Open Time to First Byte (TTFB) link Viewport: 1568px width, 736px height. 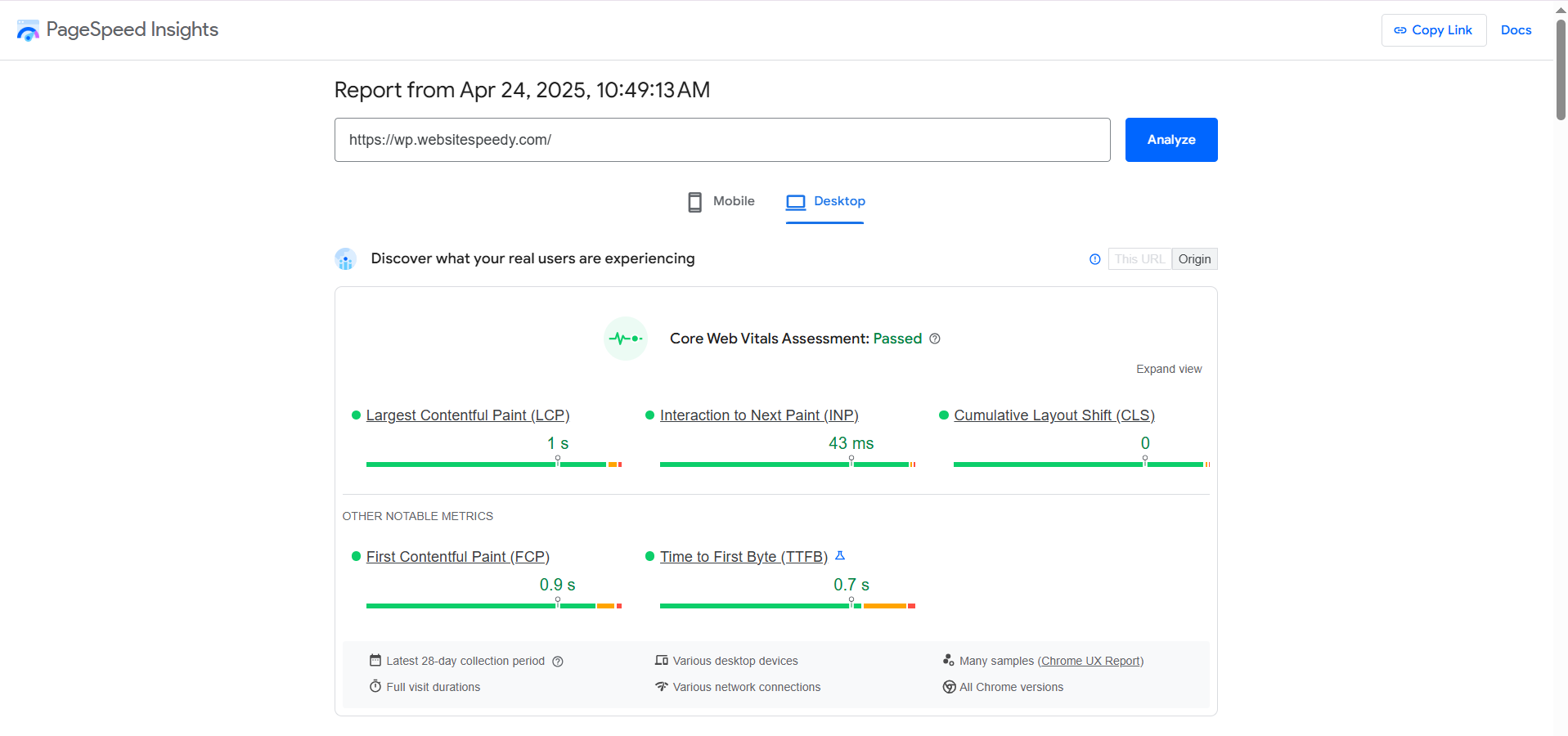(744, 557)
